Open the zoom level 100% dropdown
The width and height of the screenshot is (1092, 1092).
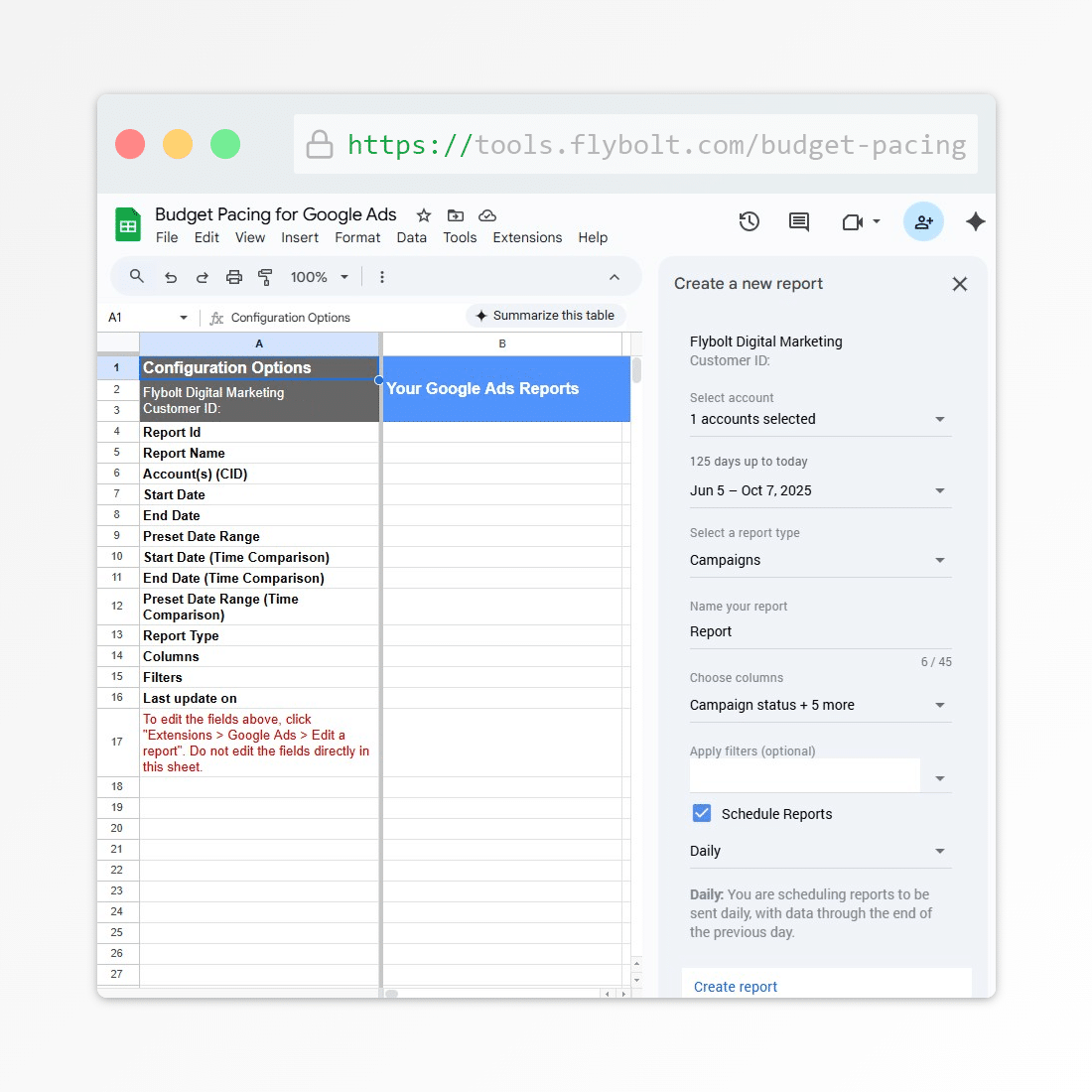pyautogui.click(x=319, y=278)
